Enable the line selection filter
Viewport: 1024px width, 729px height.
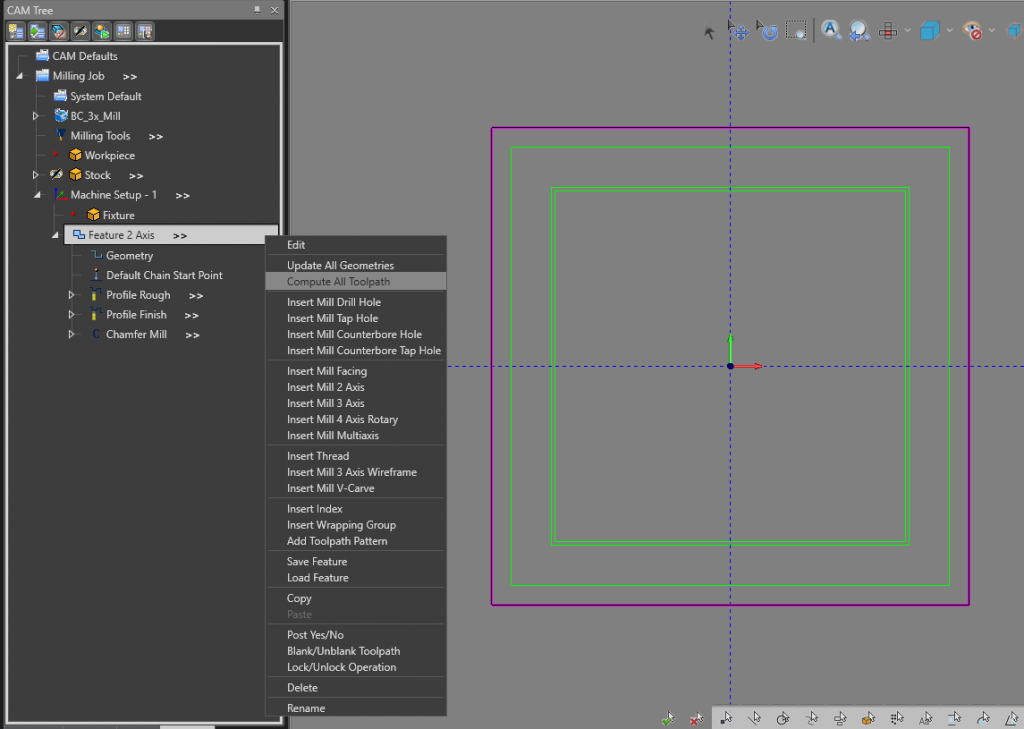pos(756,717)
